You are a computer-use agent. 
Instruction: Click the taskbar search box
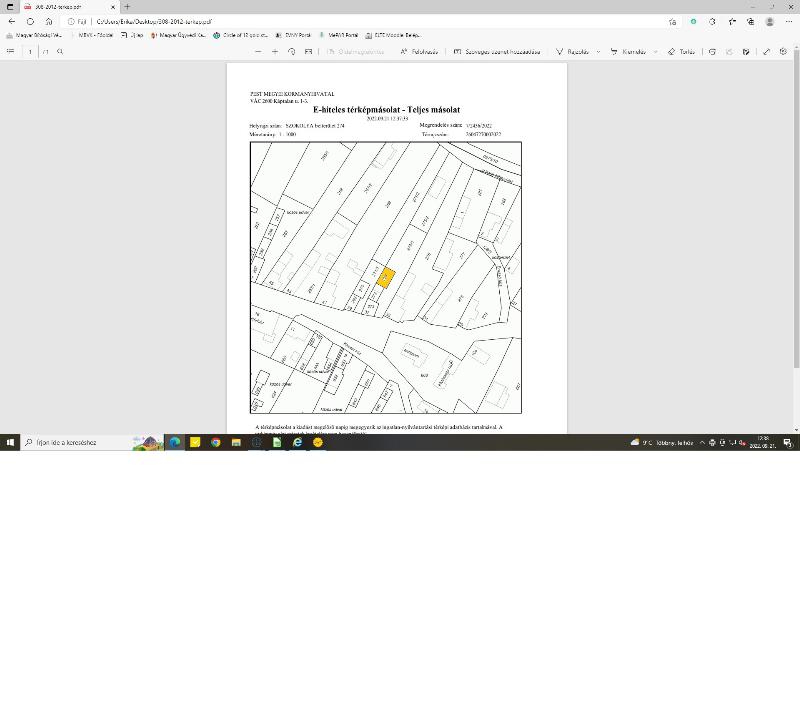(x=92, y=442)
